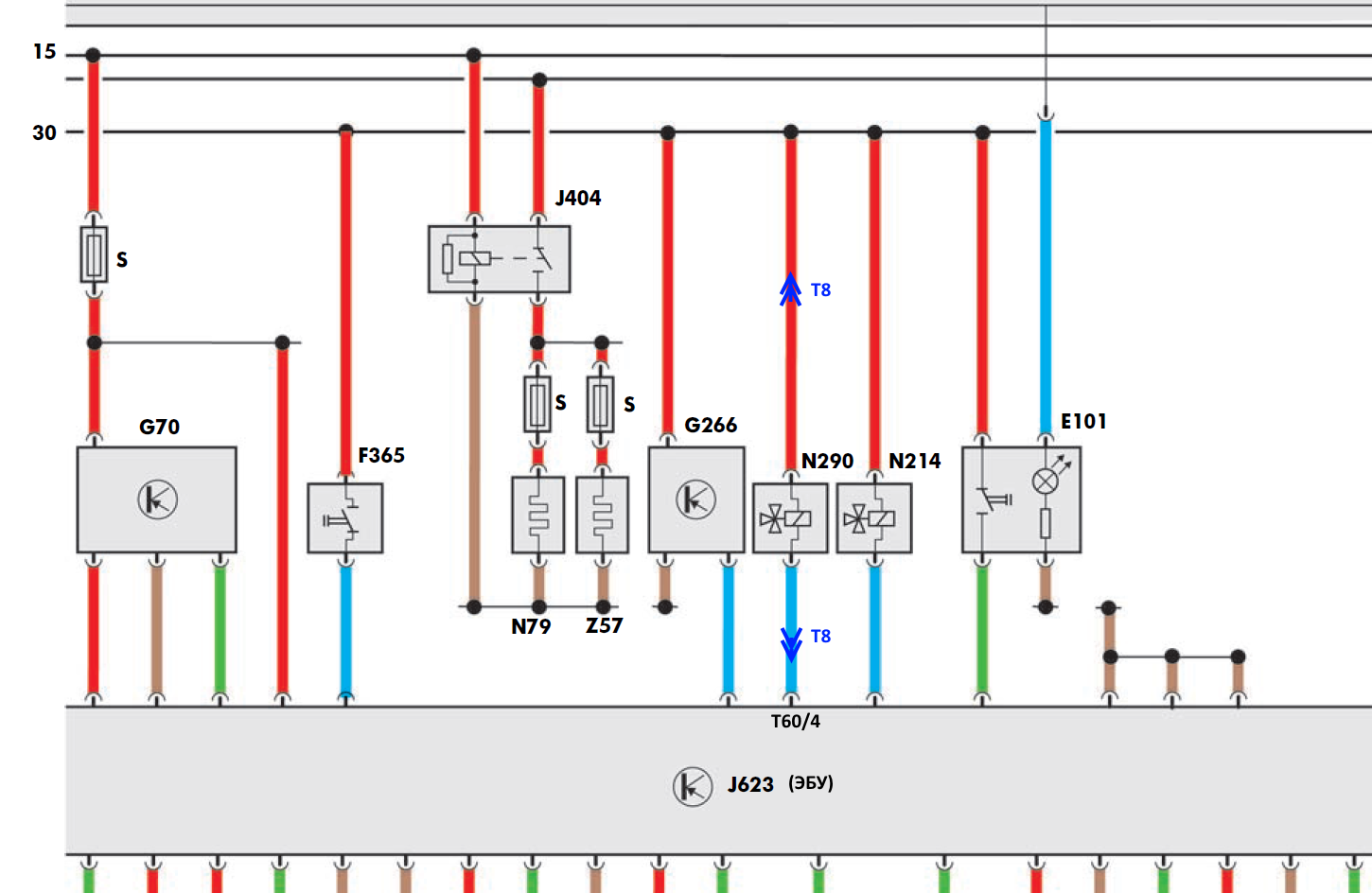Select the T60/4 connector pin label
The height and width of the screenshot is (893, 1372).
[796, 722]
